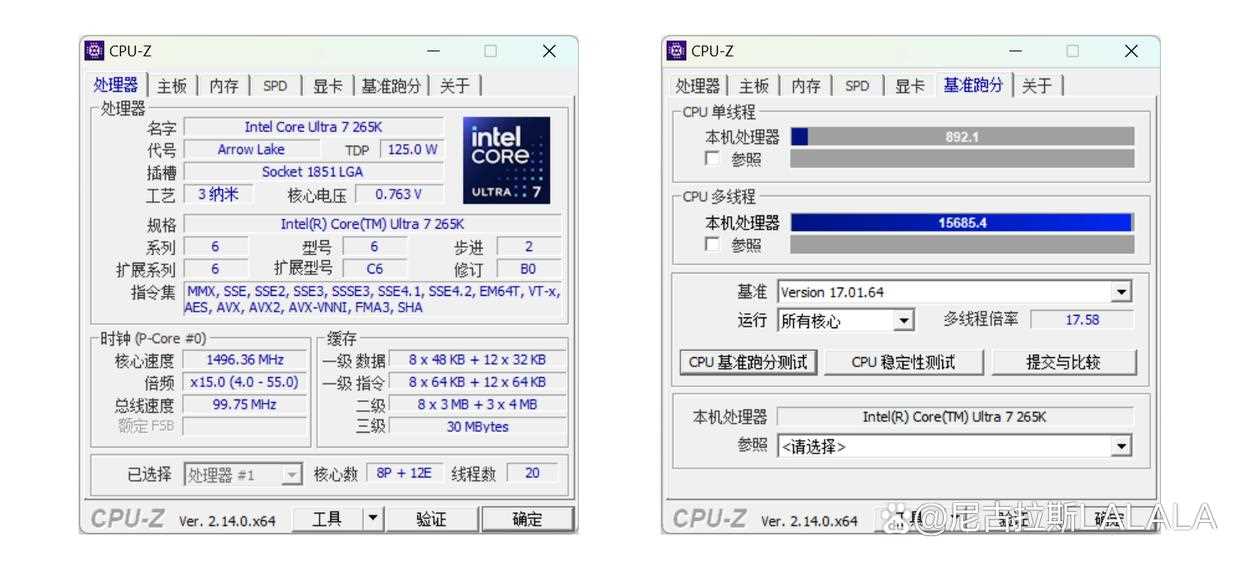Viewport: 1242px width, 561px height.
Task: Open the arrow next to 工具 button
Action: coord(372,518)
